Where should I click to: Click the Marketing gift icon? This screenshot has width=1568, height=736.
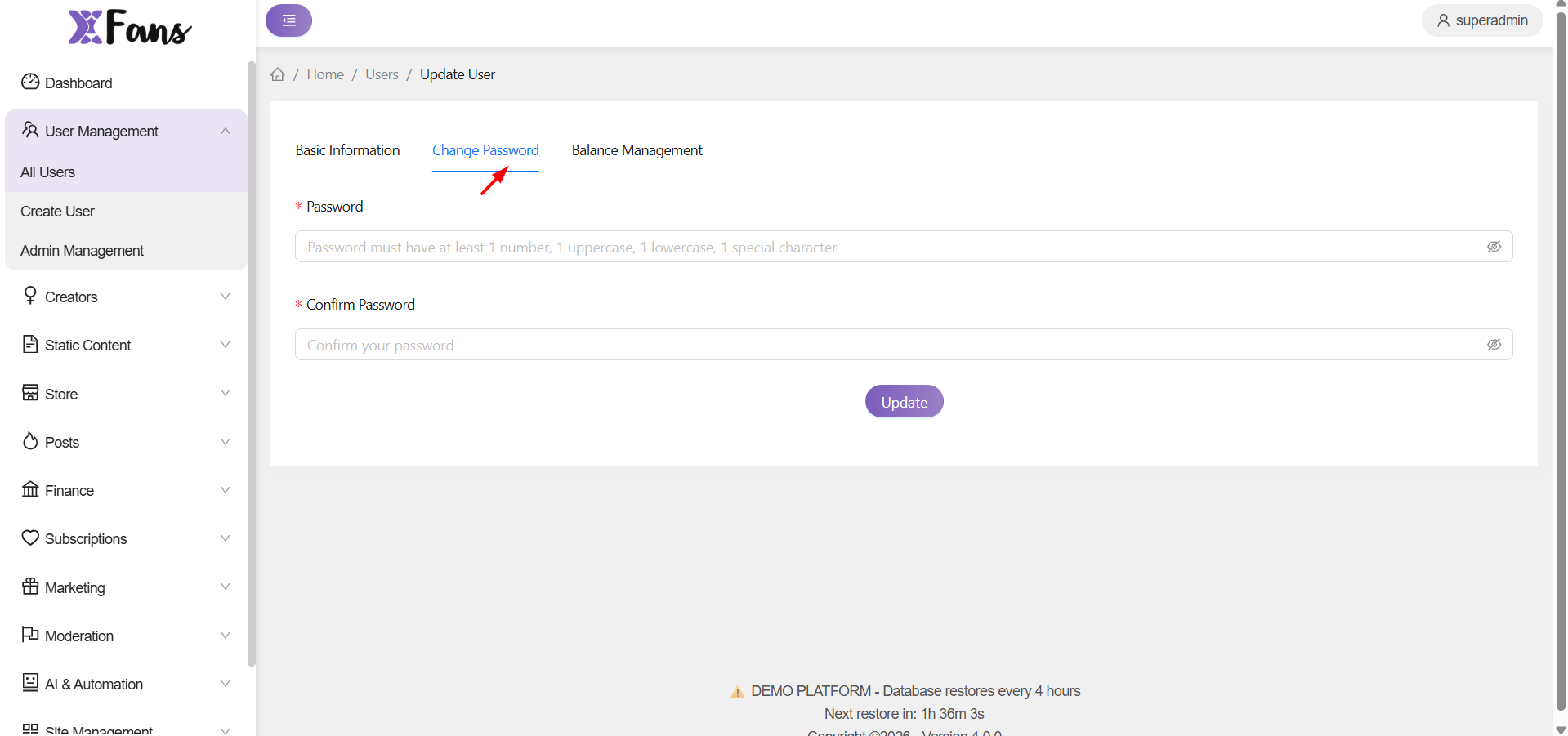coord(30,587)
